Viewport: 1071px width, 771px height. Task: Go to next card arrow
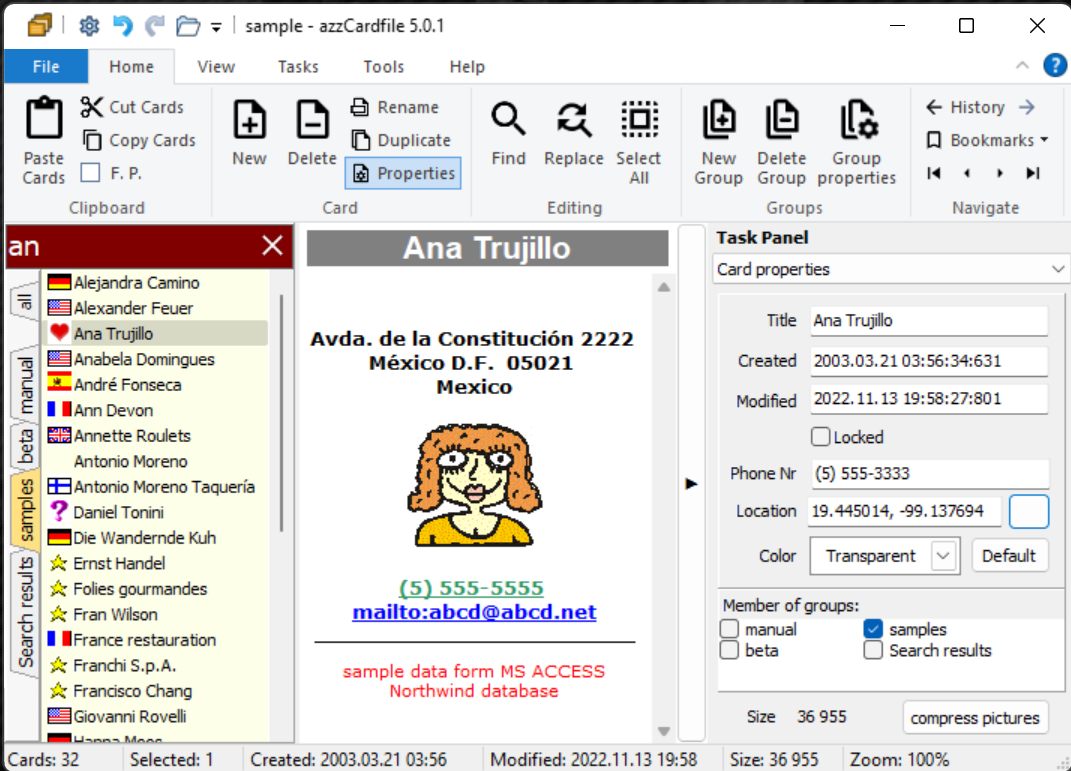[x=1000, y=173]
